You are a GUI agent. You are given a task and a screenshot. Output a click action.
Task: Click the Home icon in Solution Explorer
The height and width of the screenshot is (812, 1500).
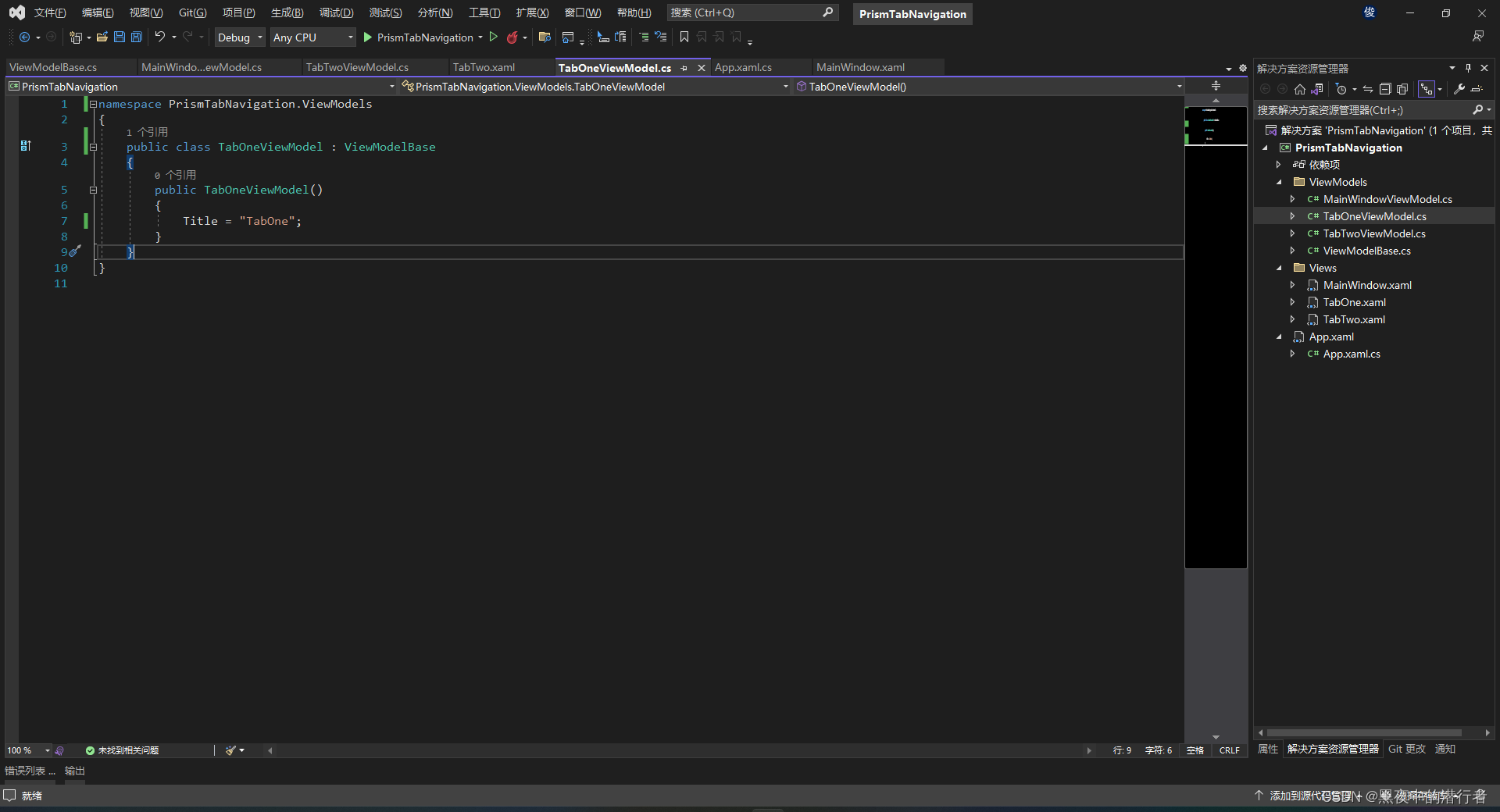1299,88
